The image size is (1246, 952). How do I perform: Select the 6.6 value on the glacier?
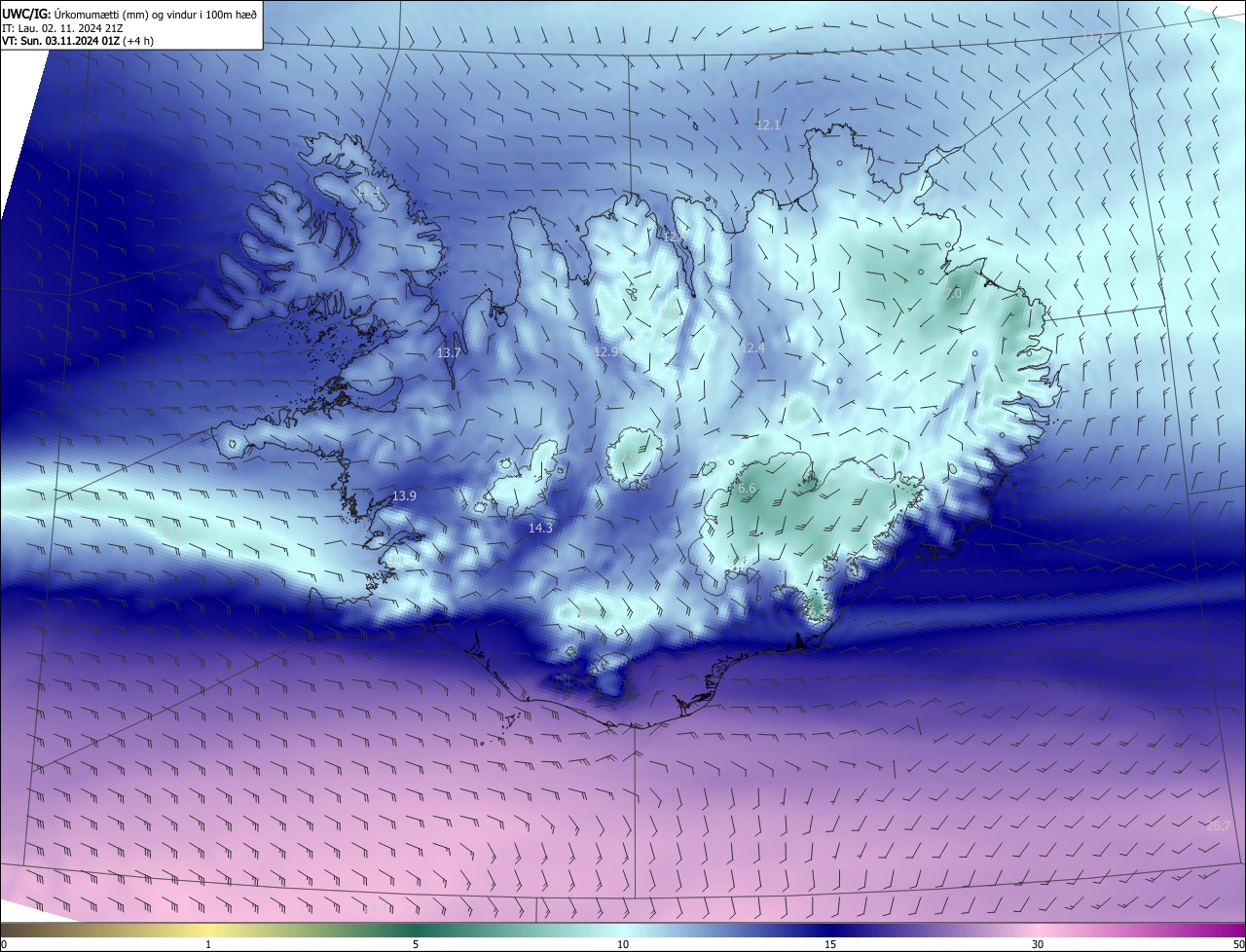(x=747, y=488)
